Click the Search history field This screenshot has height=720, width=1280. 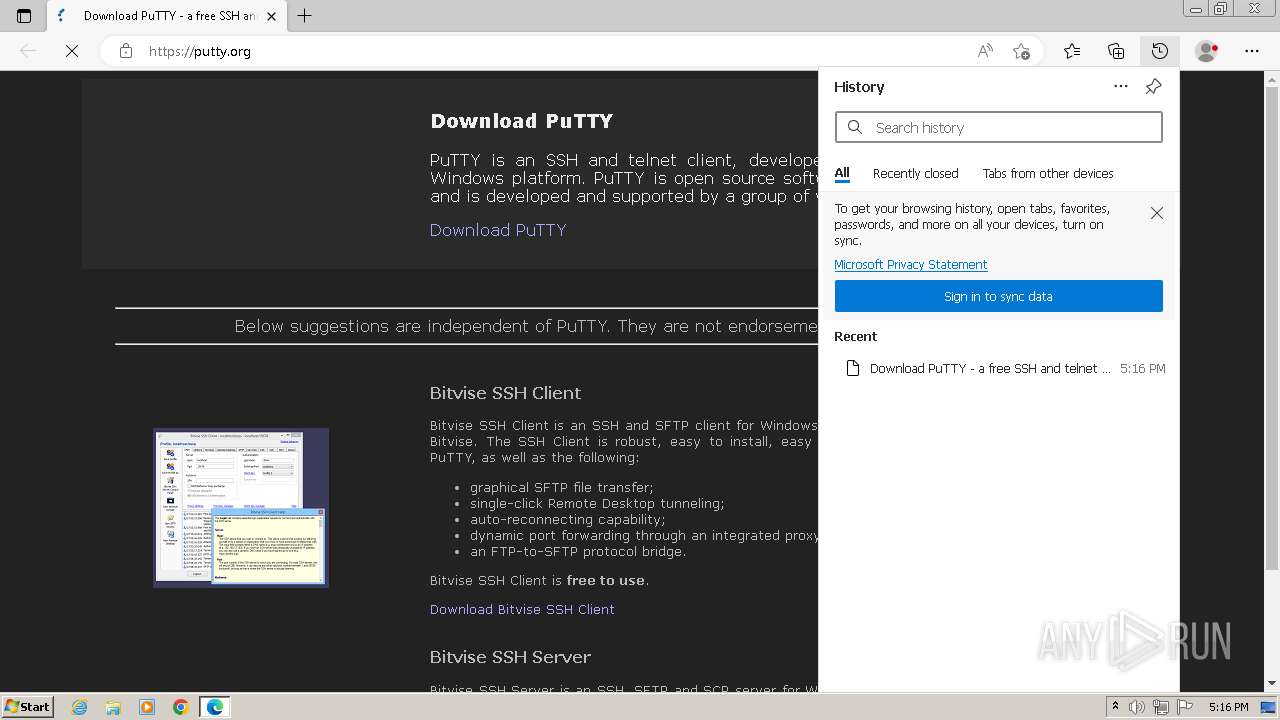(998, 127)
